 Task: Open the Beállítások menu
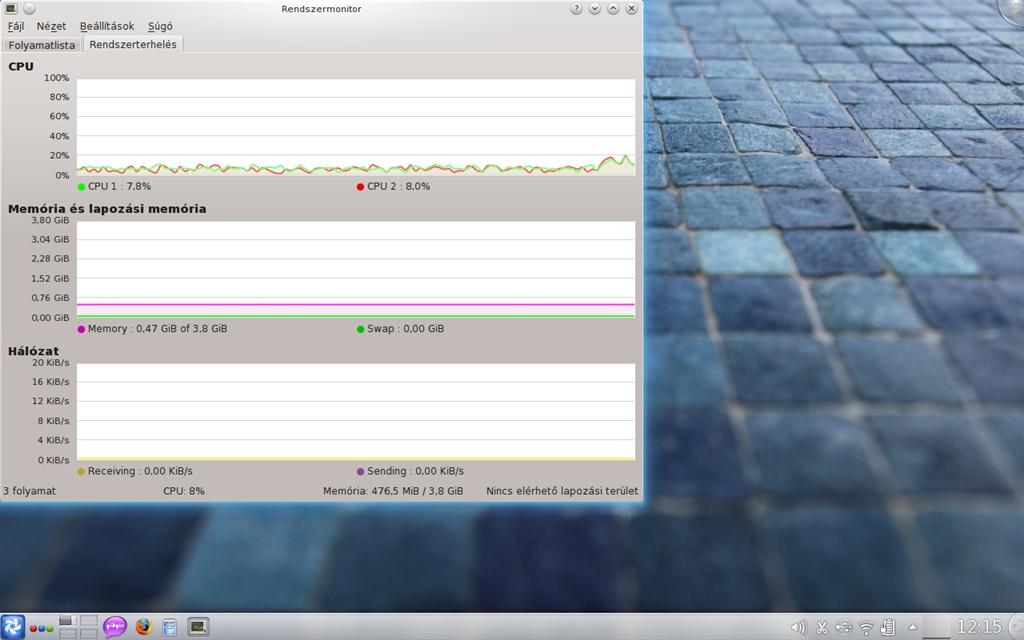pyautogui.click(x=107, y=26)
